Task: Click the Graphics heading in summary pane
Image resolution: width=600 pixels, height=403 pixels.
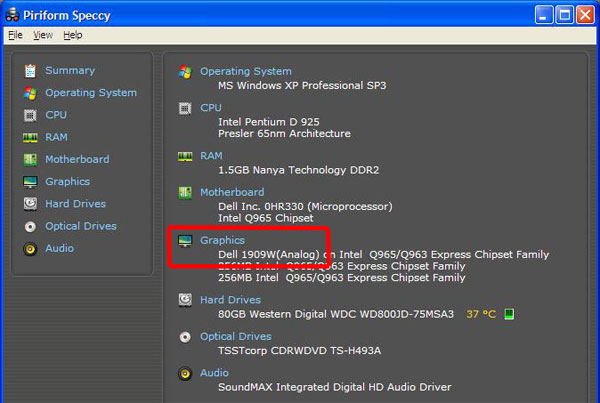Action: (222, 240)
